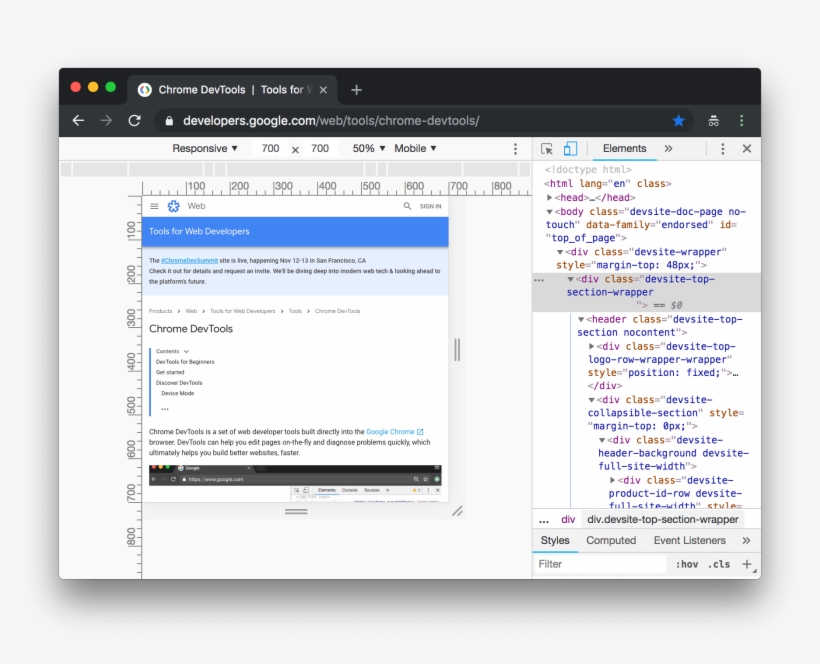Screen dimensions: 820x664
Task: Switch to the Styles tab
Action: [555, 540]
